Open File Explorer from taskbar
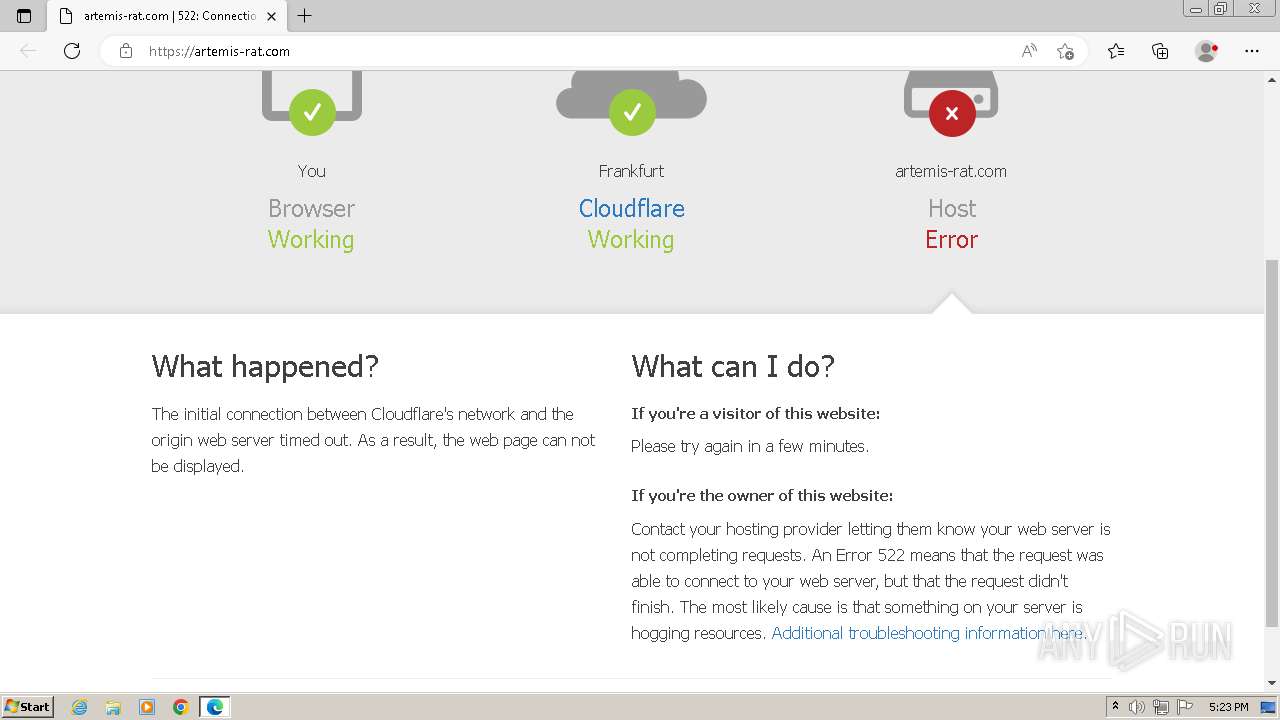This screenshot has width=1280, height=720. pyautogui.click(x=113, y=707)
